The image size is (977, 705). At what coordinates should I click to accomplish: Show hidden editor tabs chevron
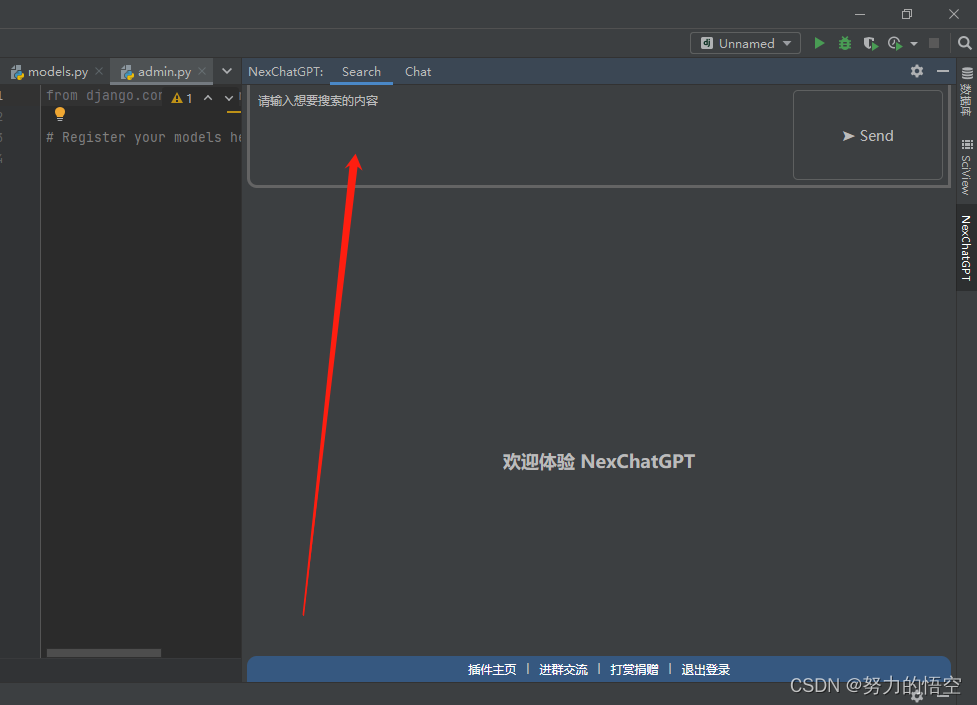click(x=227, y=71)
